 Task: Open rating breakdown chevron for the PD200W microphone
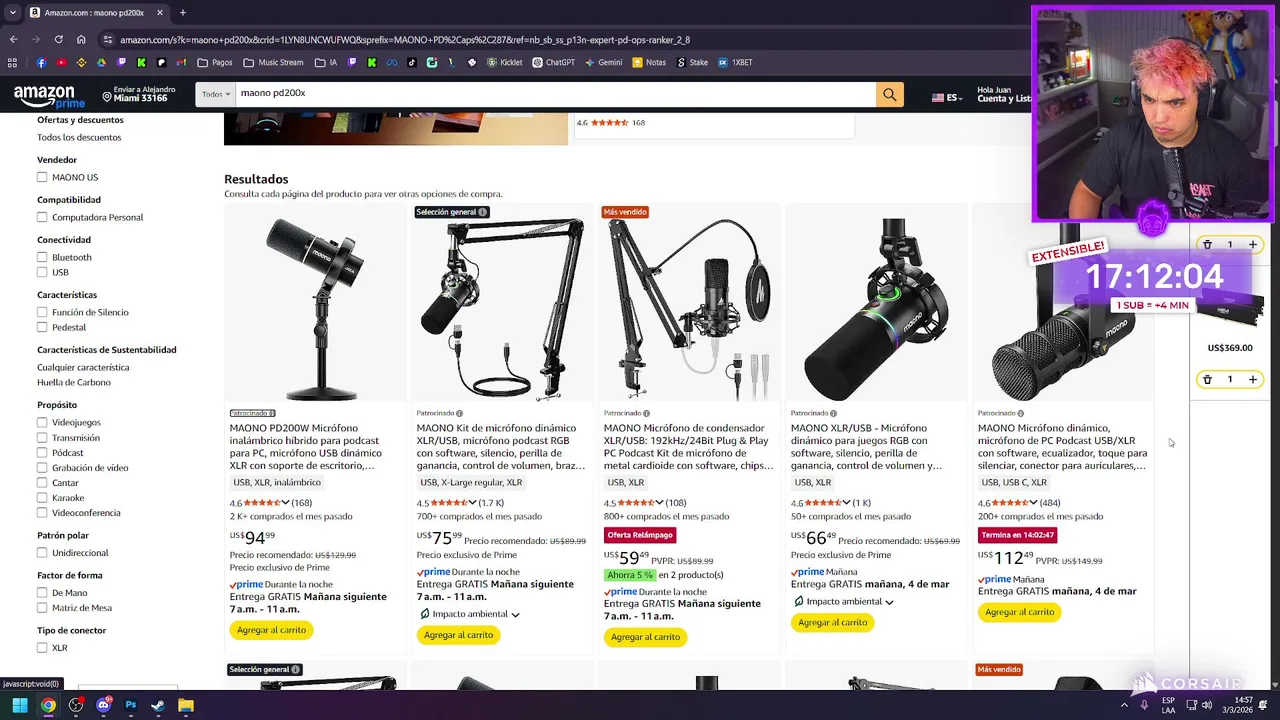285,503
